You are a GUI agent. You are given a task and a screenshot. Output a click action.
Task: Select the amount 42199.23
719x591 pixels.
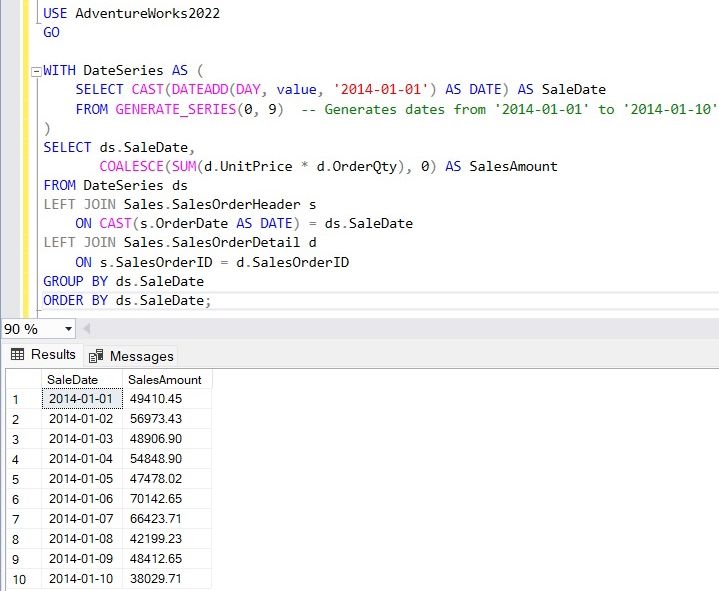click(167, 538)
